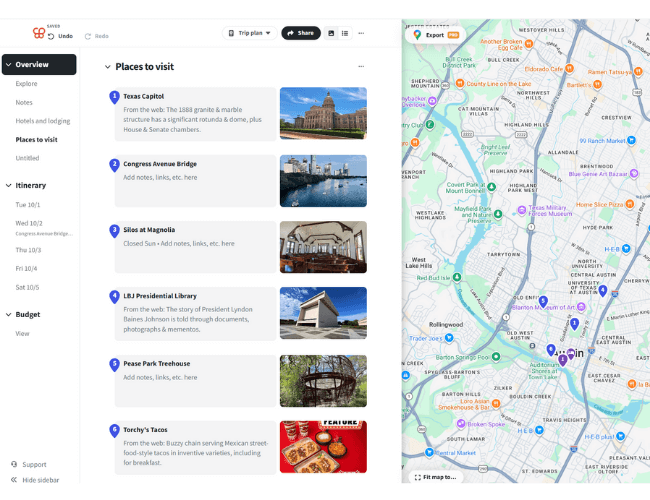Viewport: 650px width, 500px height.
Task: Click the Support icon in sidebar
Action: (14, 464)
